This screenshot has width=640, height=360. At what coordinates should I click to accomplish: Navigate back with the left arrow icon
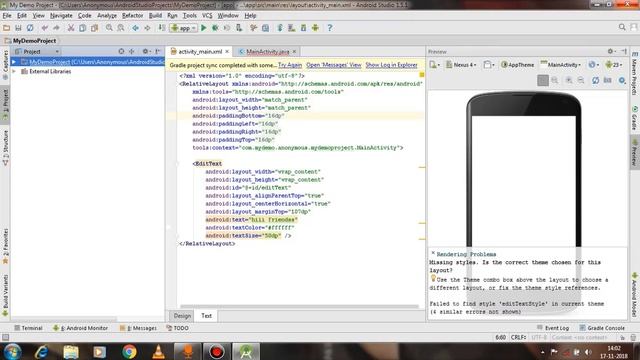coord(135,28)
